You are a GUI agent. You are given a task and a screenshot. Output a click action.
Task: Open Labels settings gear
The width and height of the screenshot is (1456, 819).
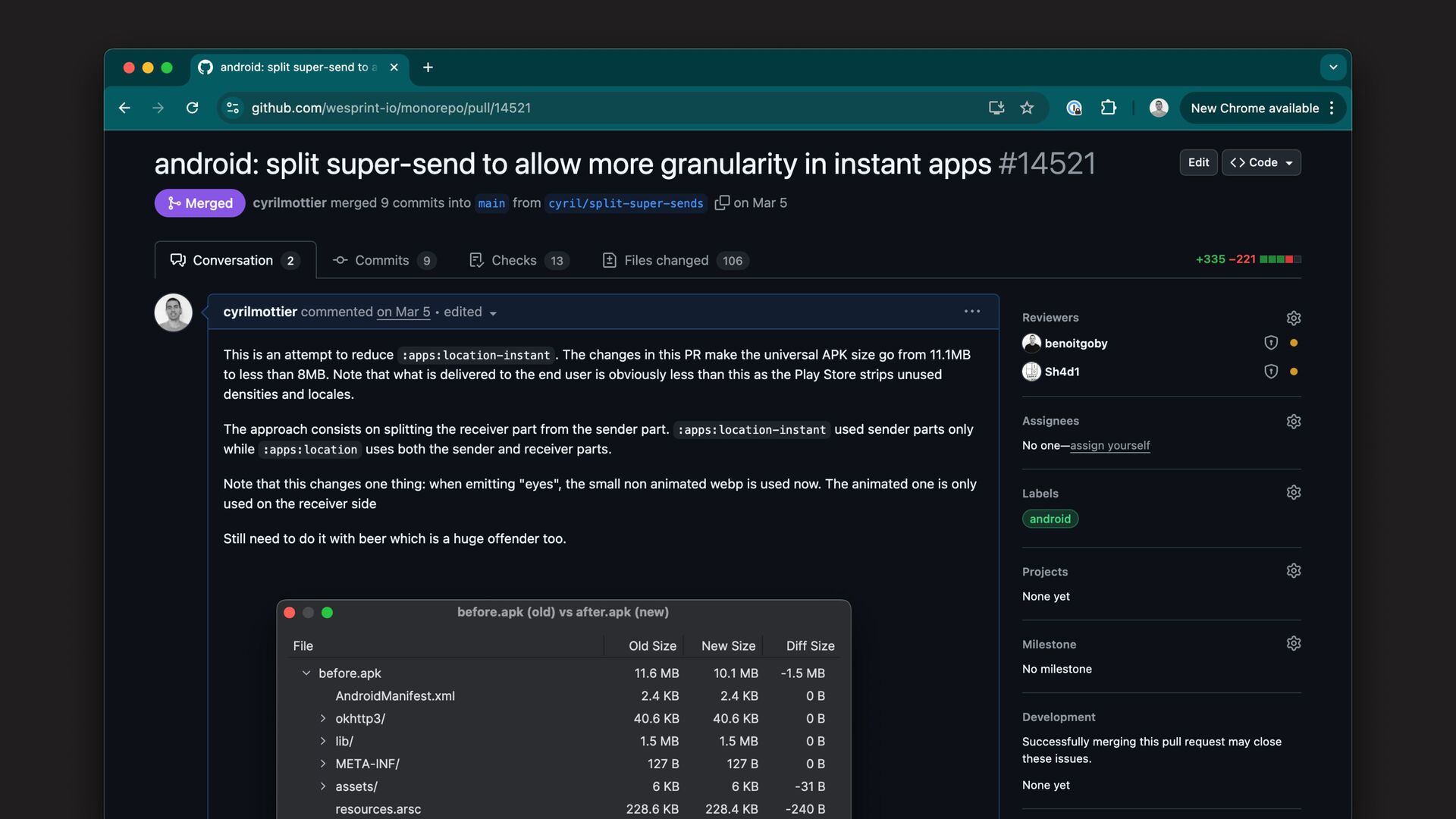point(1294,493)
